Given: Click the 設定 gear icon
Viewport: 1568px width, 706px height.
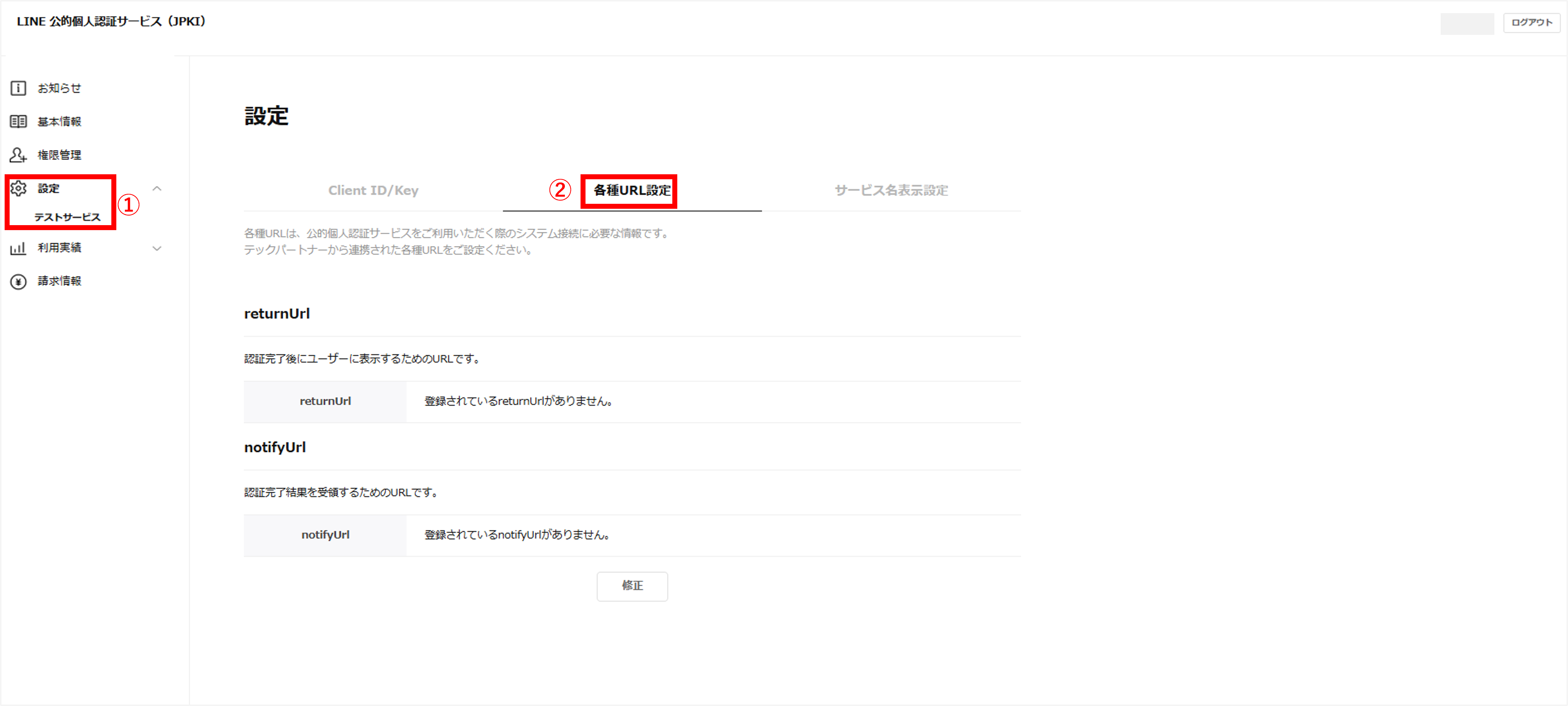Looking at the screenshot, I should [x=18, y=189].
